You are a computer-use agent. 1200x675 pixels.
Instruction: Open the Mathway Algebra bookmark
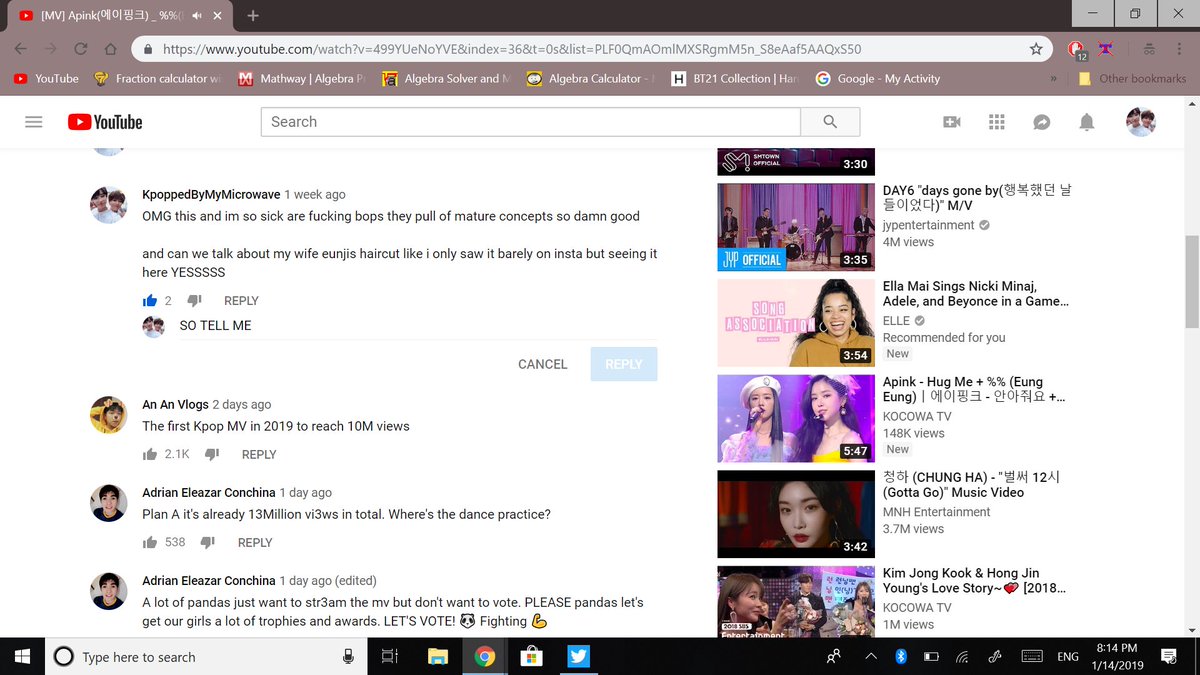pyautogui.click(x=302, y=78)
